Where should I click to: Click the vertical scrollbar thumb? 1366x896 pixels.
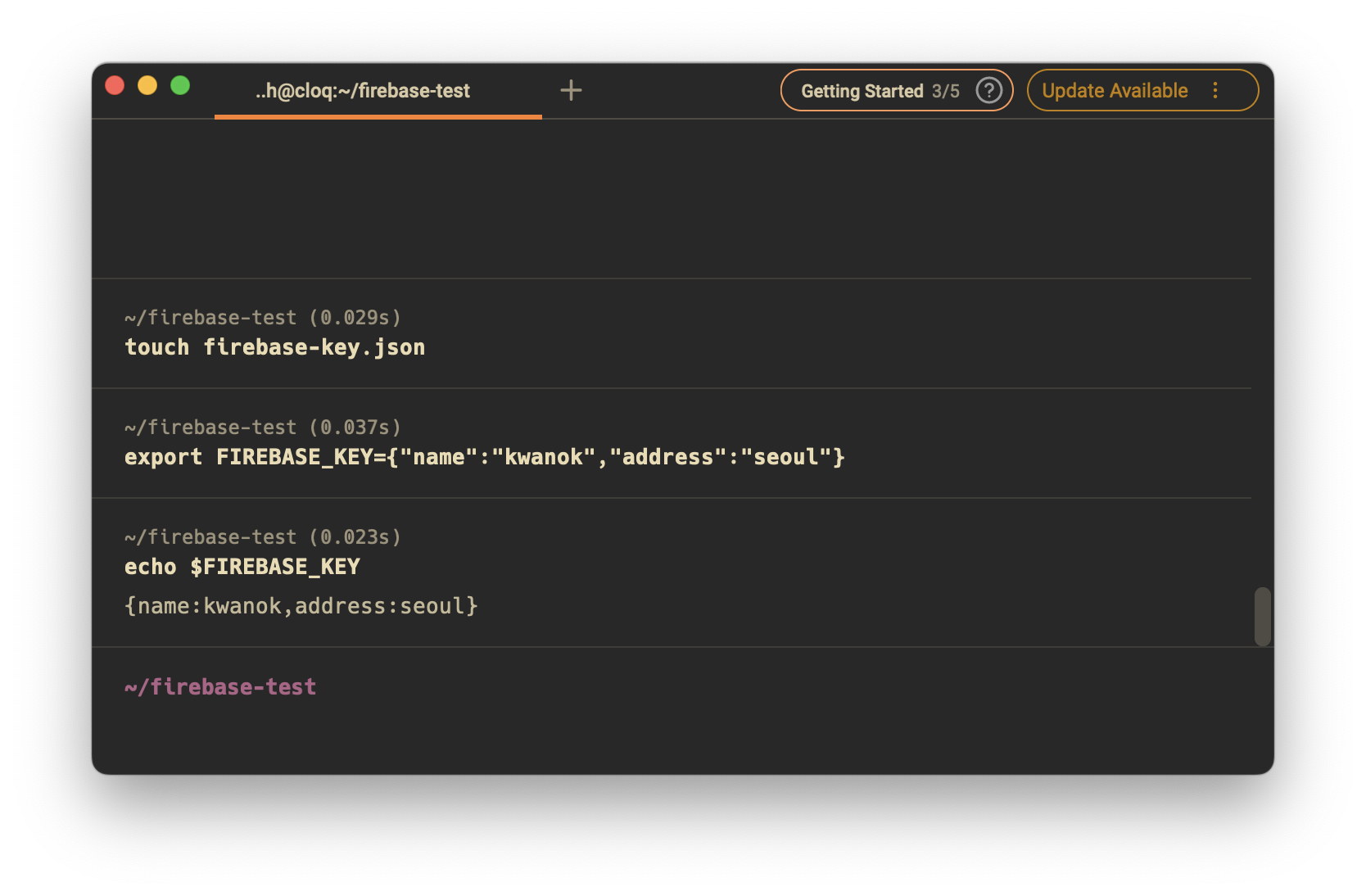tap(1262, 616)
